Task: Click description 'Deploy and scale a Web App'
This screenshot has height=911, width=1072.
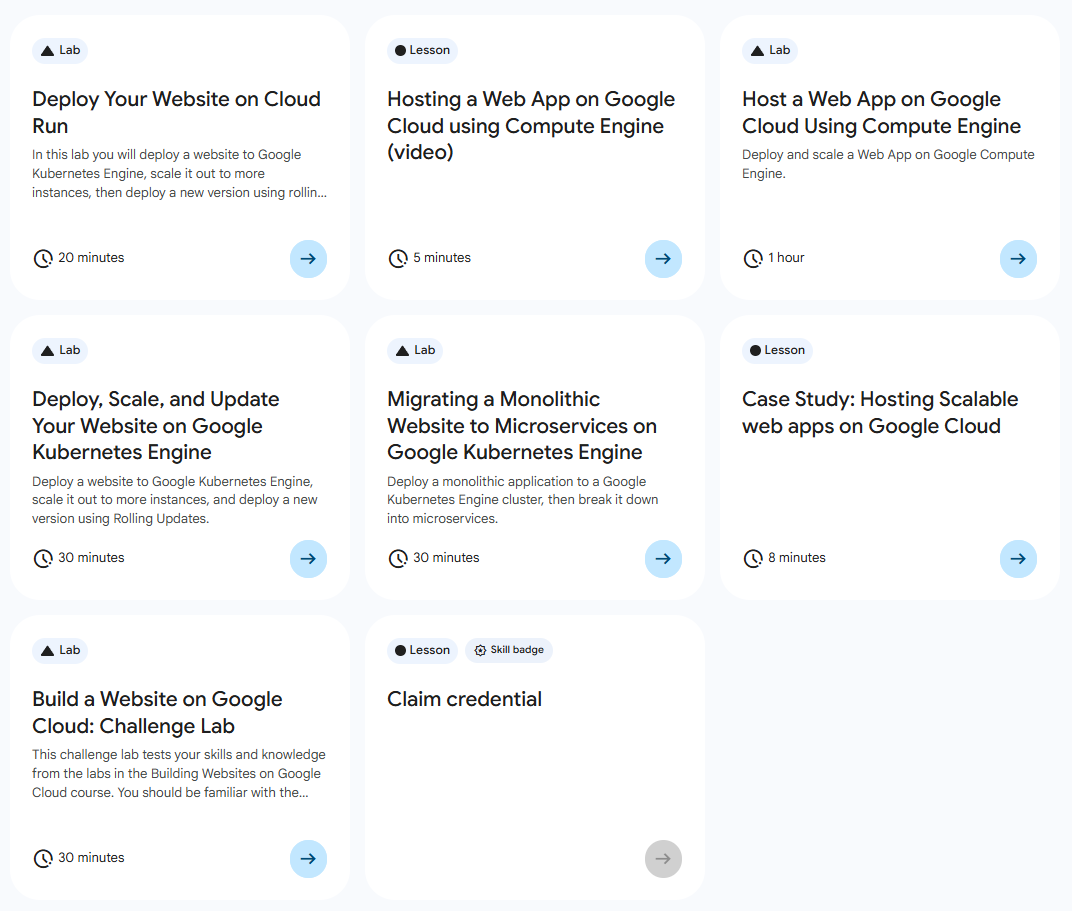Action: tap(888, 164)
